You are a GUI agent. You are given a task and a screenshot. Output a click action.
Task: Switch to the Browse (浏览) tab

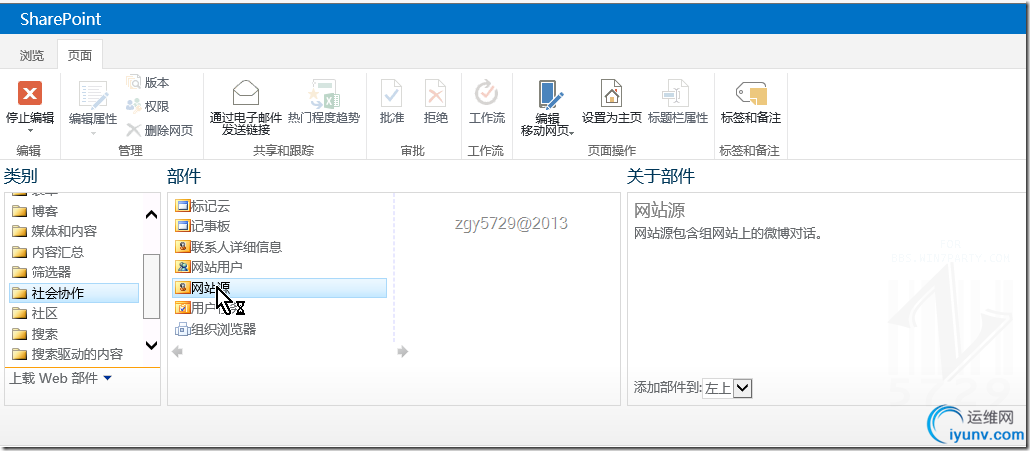click(x=32, y=56)
